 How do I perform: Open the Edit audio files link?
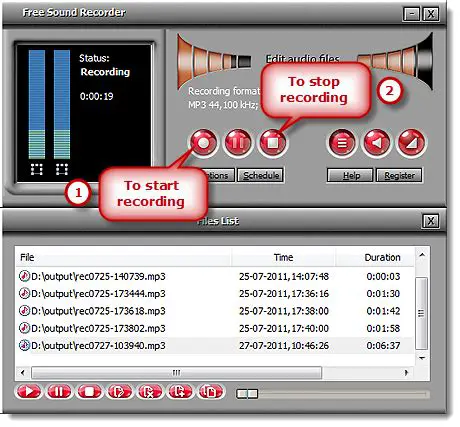point(302,59)
